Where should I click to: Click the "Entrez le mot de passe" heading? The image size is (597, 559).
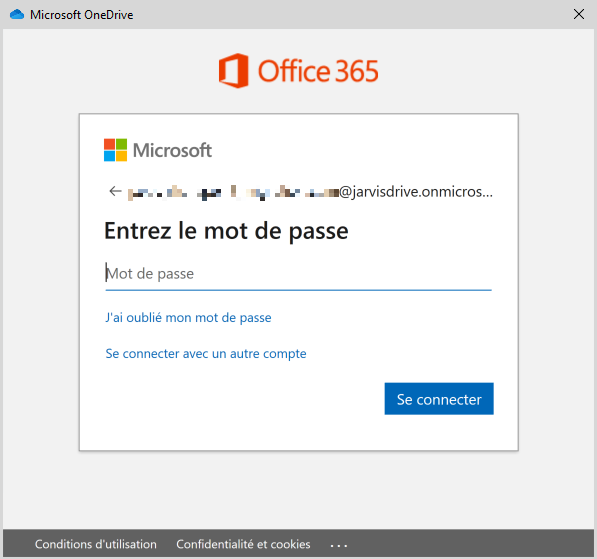click(226, 231)
